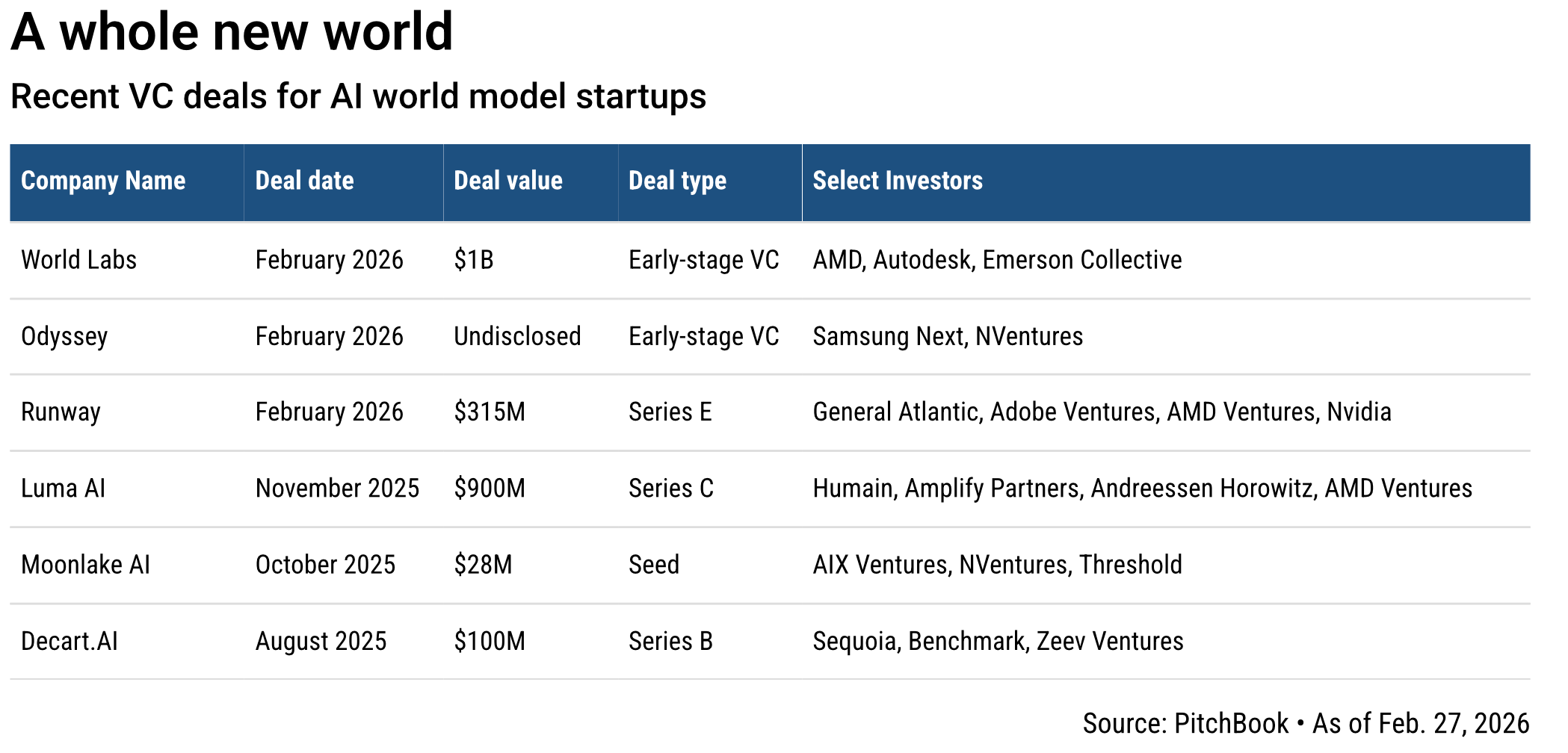Click the Undisclosed deal value cell
Screen dimensions: 1568x753
[x=517, y=336]
